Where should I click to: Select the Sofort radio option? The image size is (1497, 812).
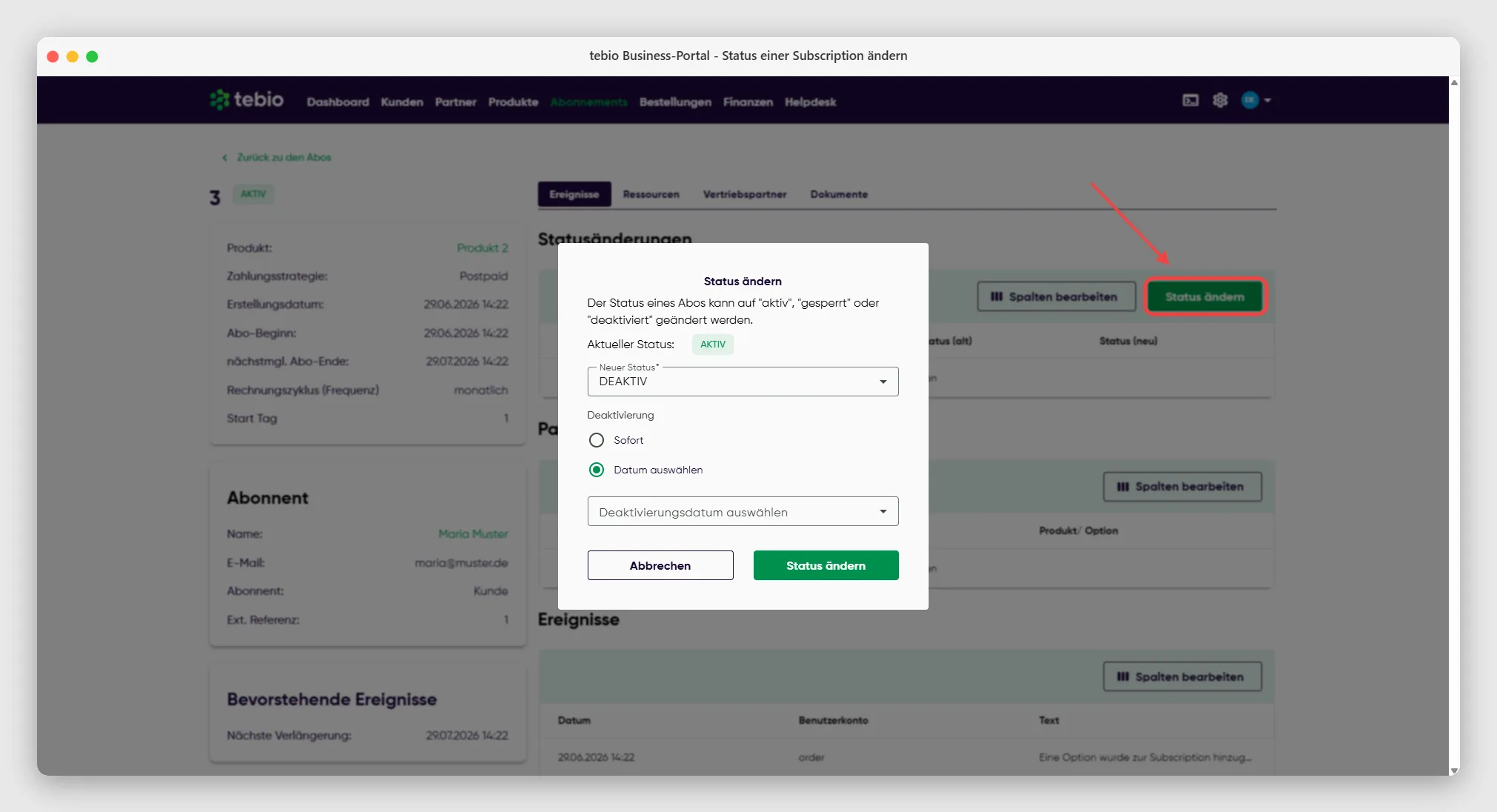coord(597,440)
